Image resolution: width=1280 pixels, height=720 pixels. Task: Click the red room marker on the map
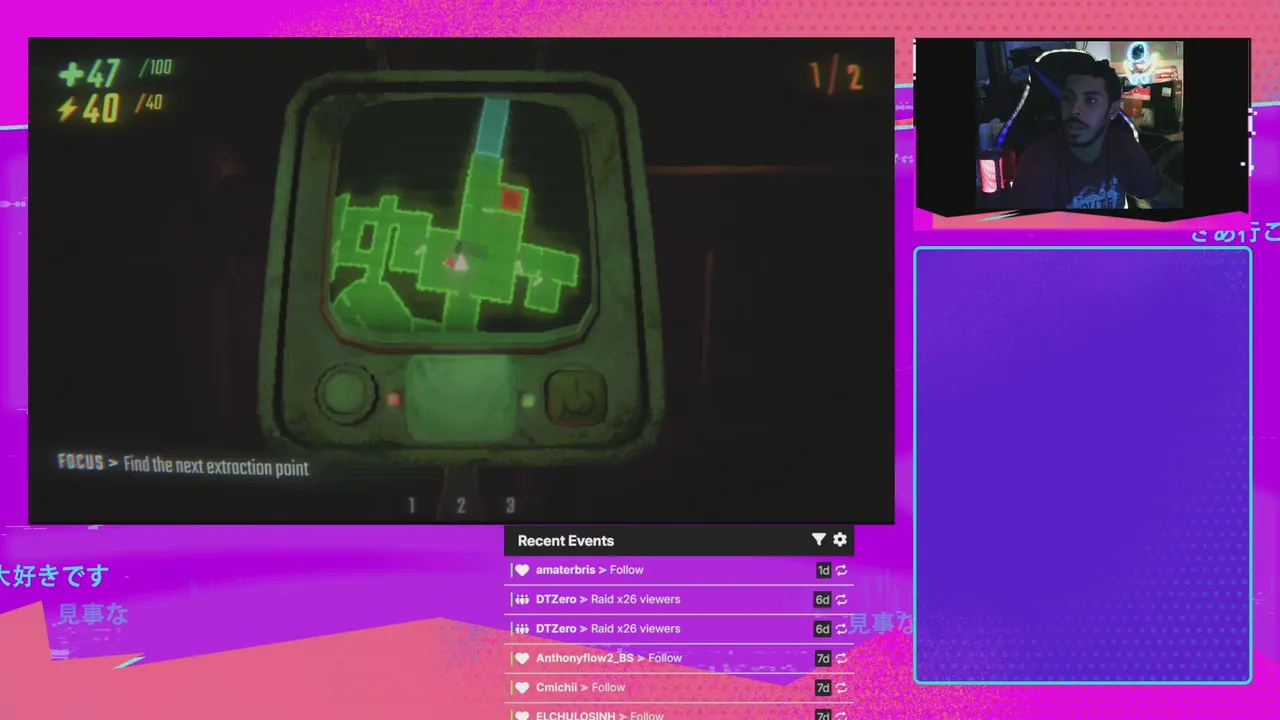coord(511,199)
